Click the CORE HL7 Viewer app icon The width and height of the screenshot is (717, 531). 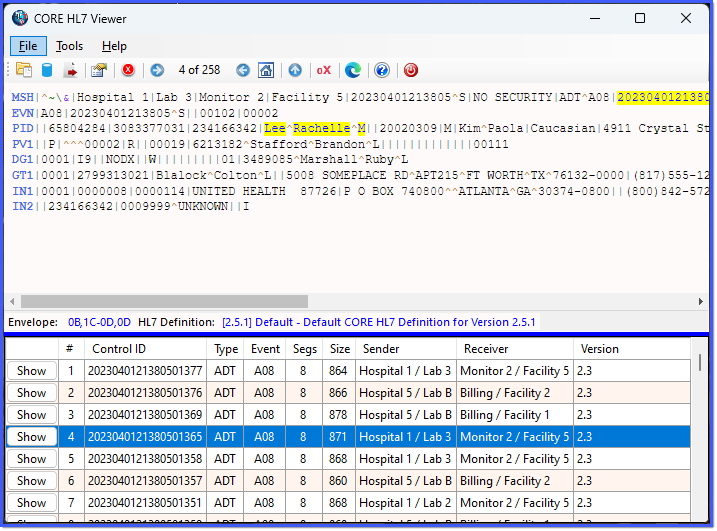[20, 18]
